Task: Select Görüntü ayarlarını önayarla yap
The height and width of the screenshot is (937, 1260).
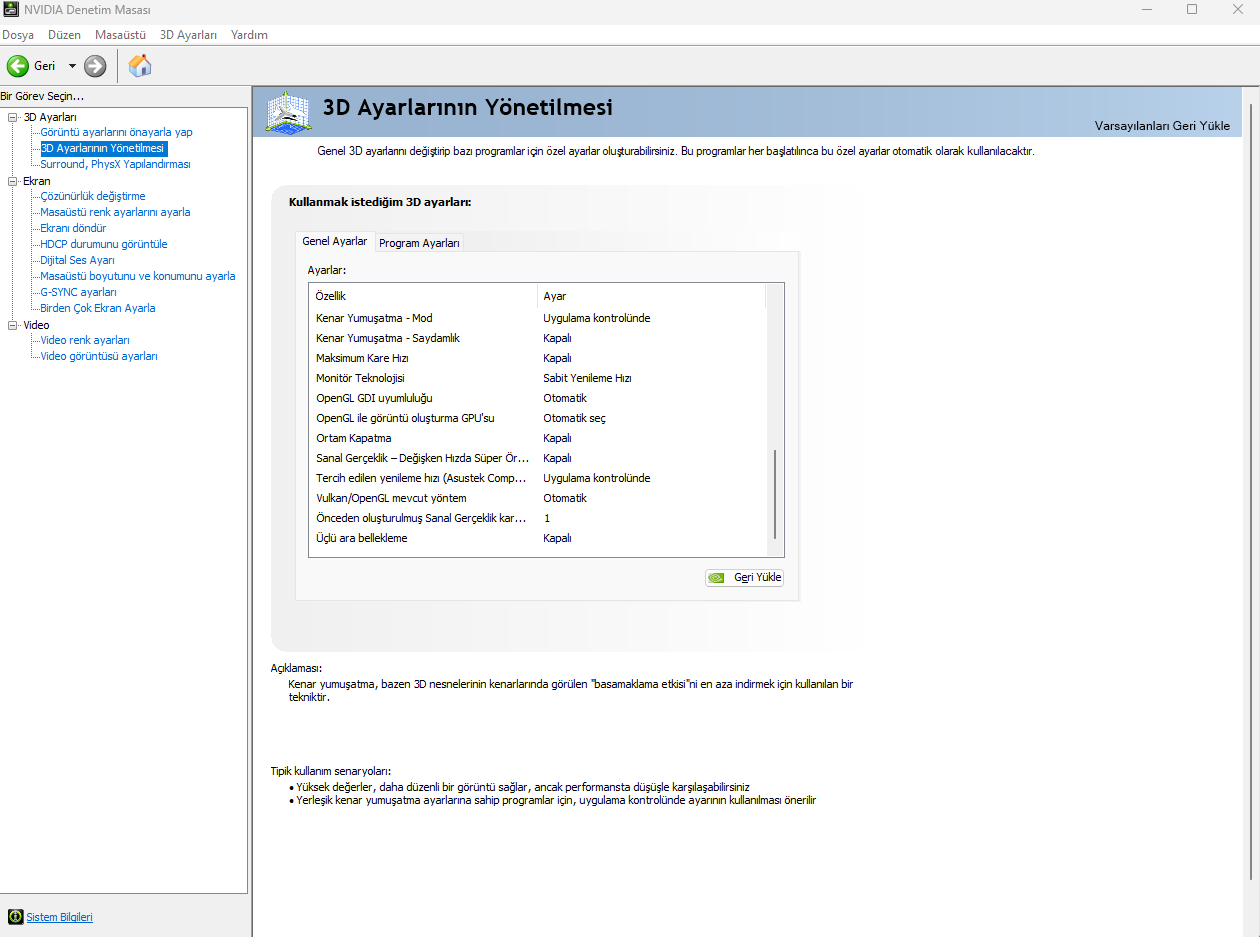Action: click(x=116, y=132)
